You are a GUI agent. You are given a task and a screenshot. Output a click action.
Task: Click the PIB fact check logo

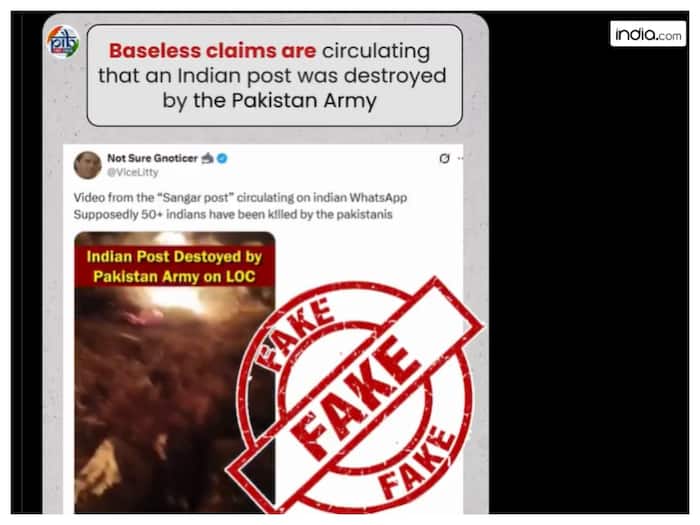pos(63,42)
